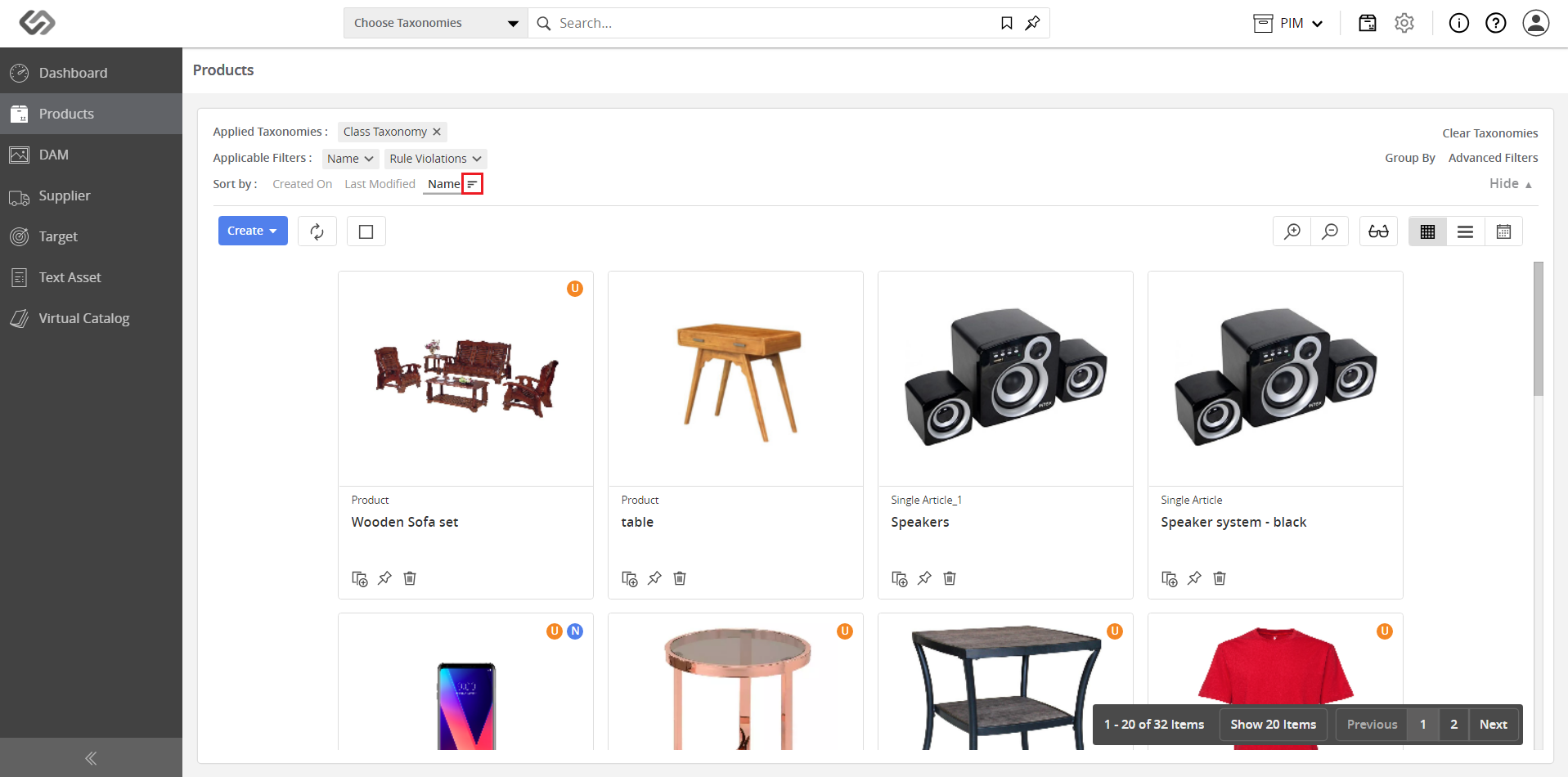Clone the Wooden Sofa set product
Image resolution: width=1568 pixels, height=777 pixels.
point(360,578)
